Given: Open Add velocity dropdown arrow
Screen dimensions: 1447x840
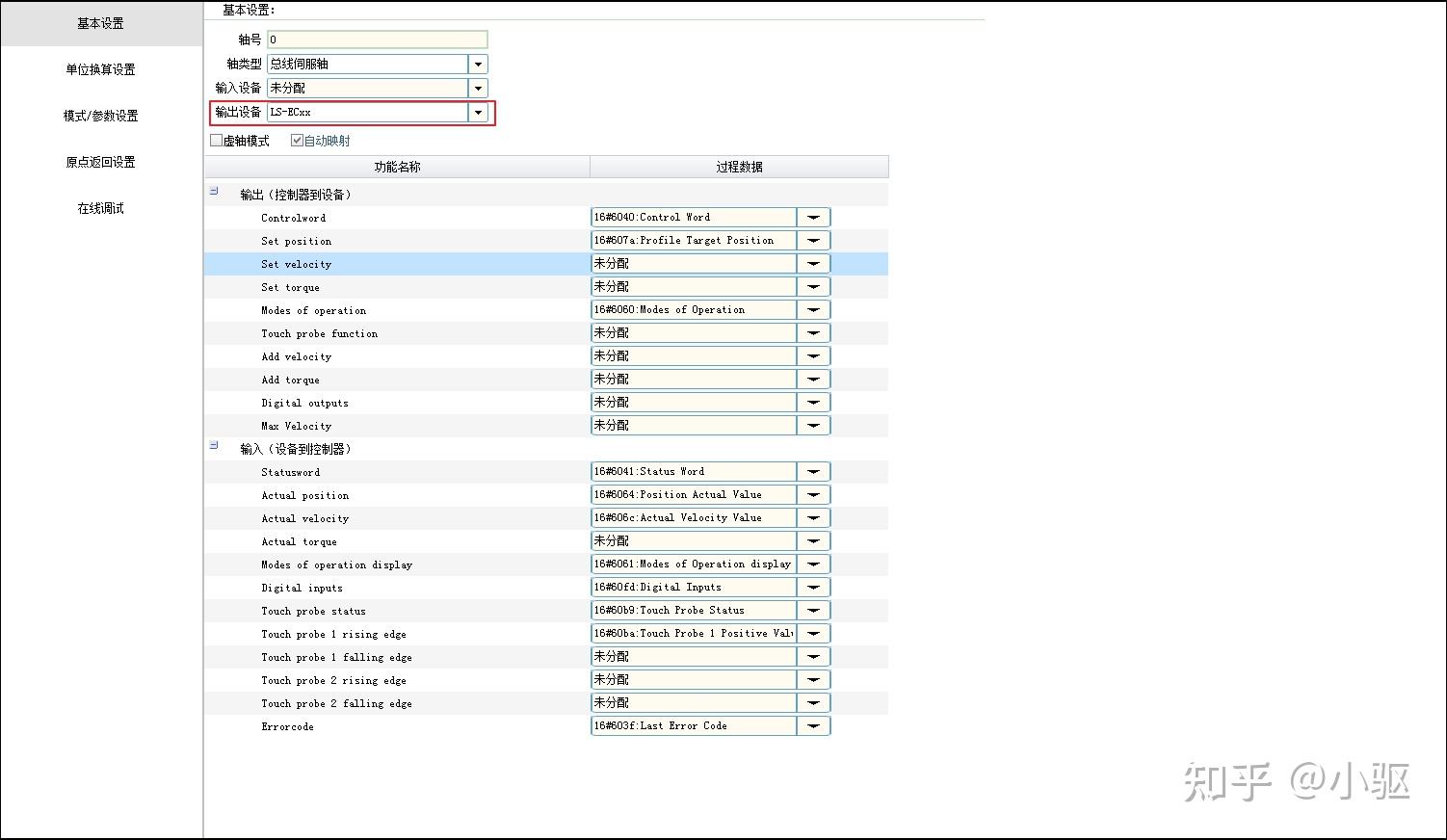Looking at the screenshot, I should (813, 356).
